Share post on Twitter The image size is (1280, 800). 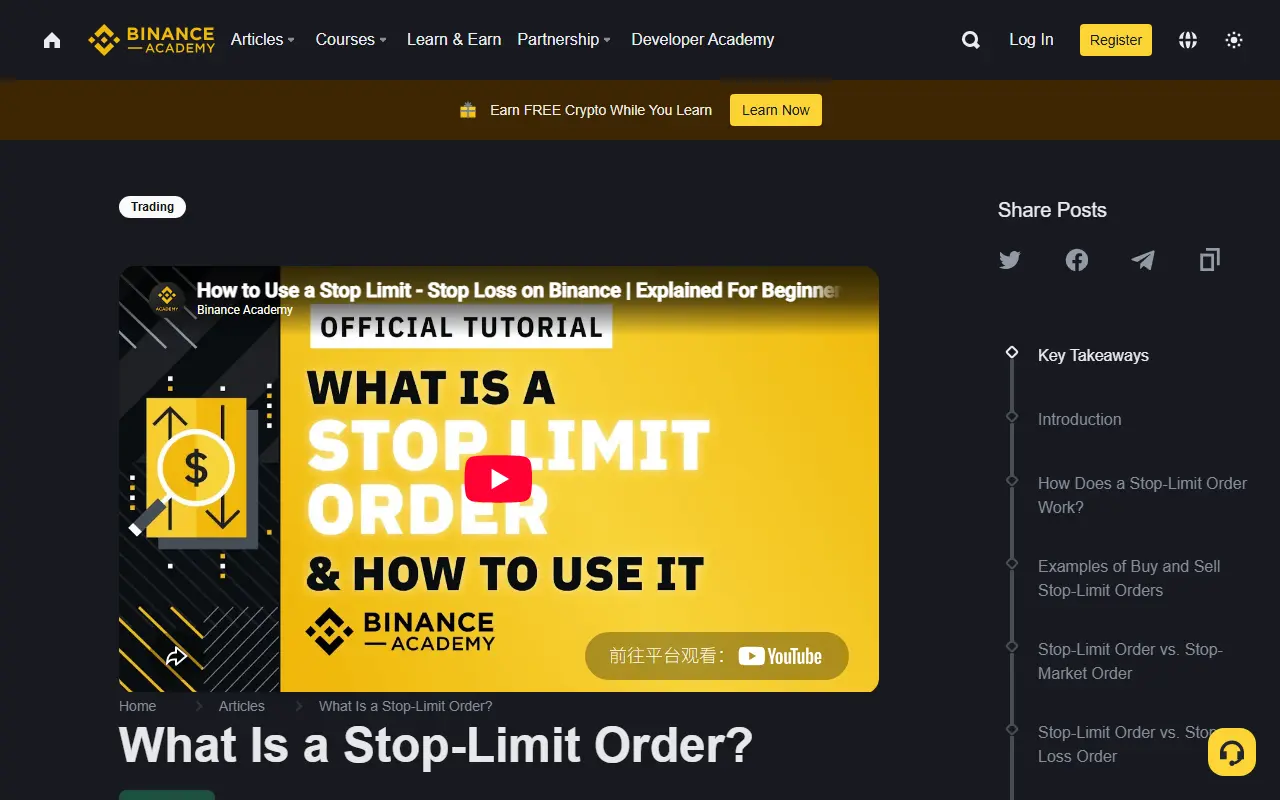coord(1010,260)
